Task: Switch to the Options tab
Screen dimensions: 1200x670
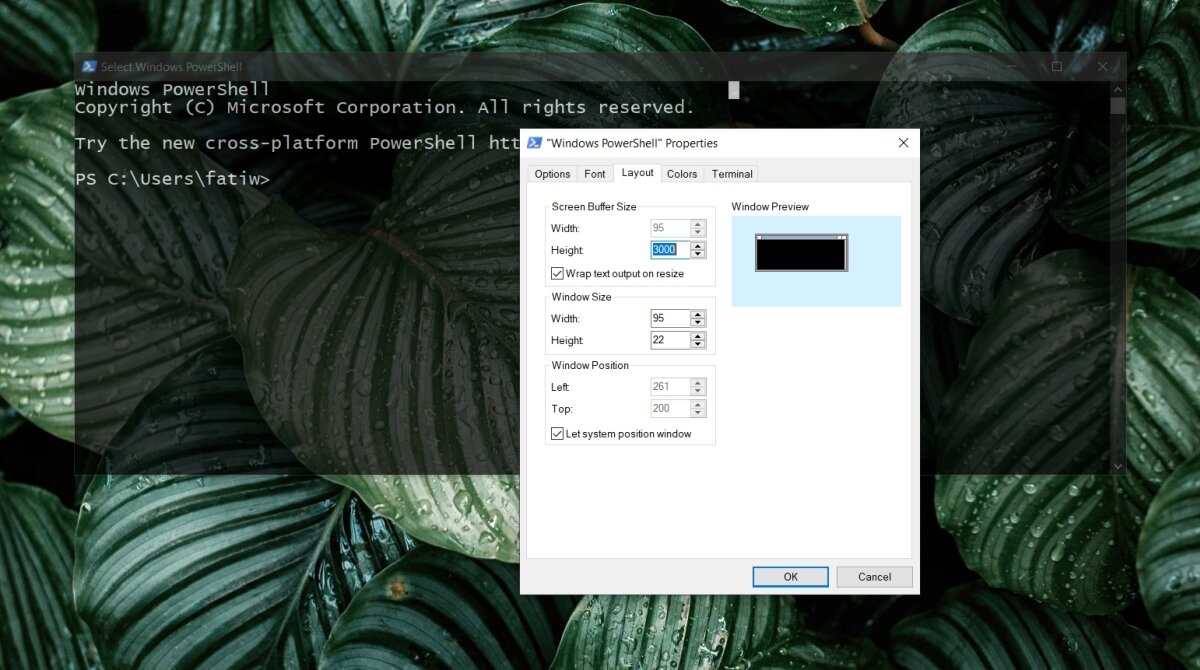Action: [552, 173]
